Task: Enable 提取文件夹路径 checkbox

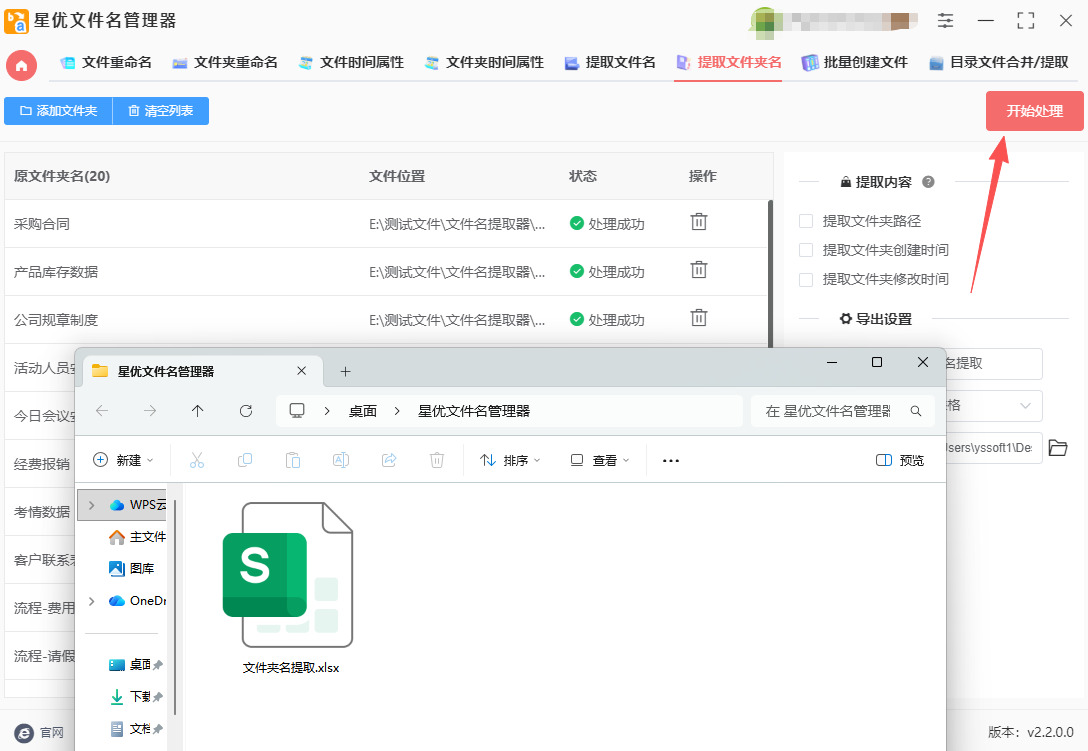Action: tap(806, 221)
